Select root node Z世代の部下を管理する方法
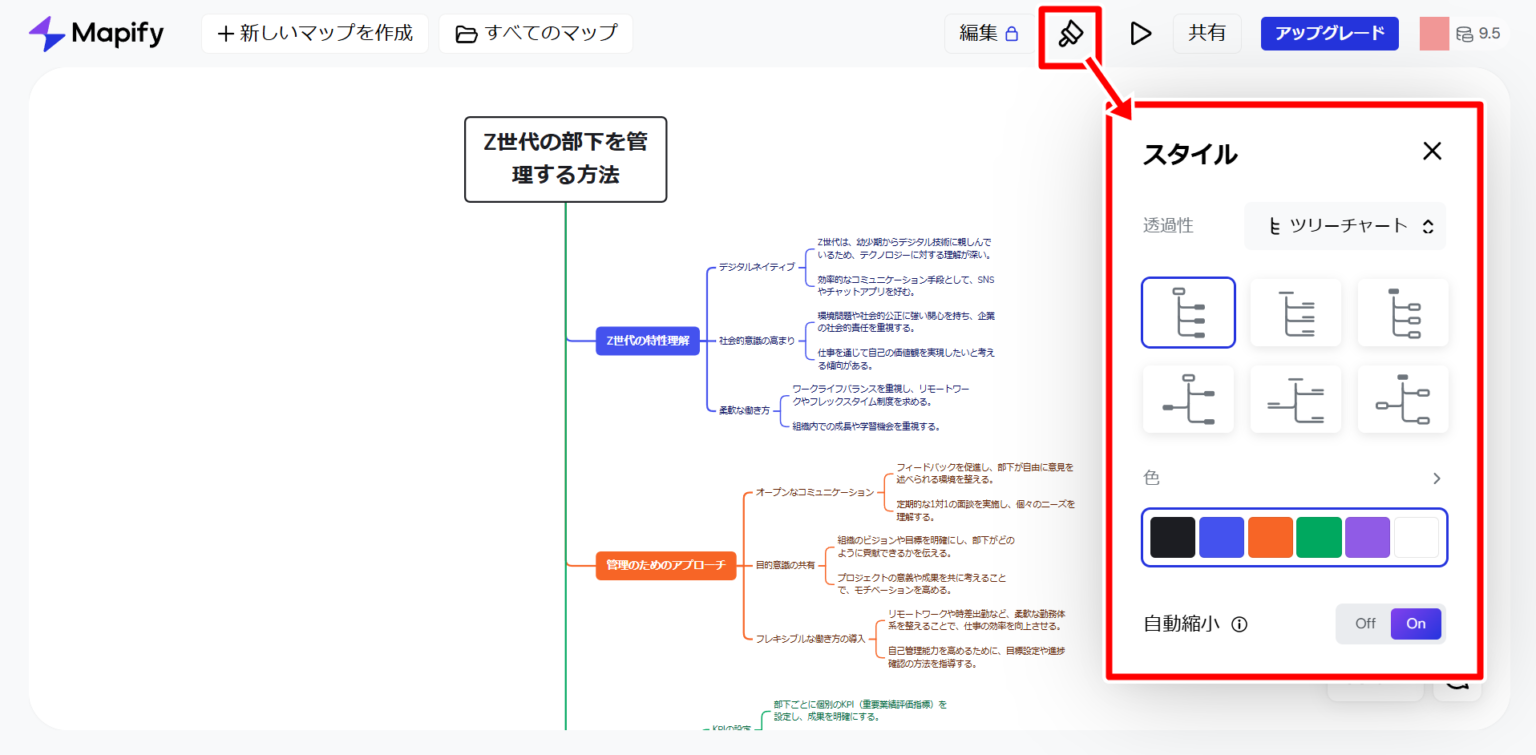 [x=565, y=159]
